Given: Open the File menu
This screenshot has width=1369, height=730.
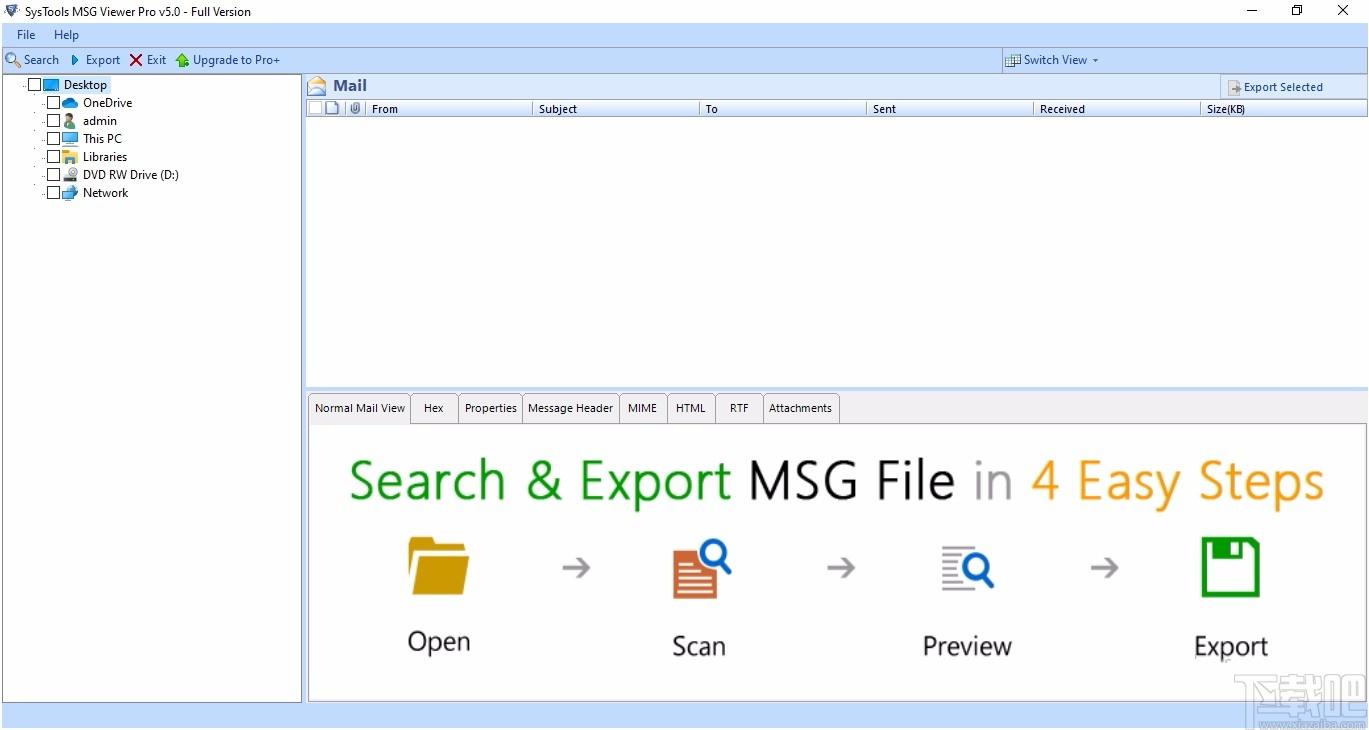Looking at the screenshot, I should pos(26,35).
